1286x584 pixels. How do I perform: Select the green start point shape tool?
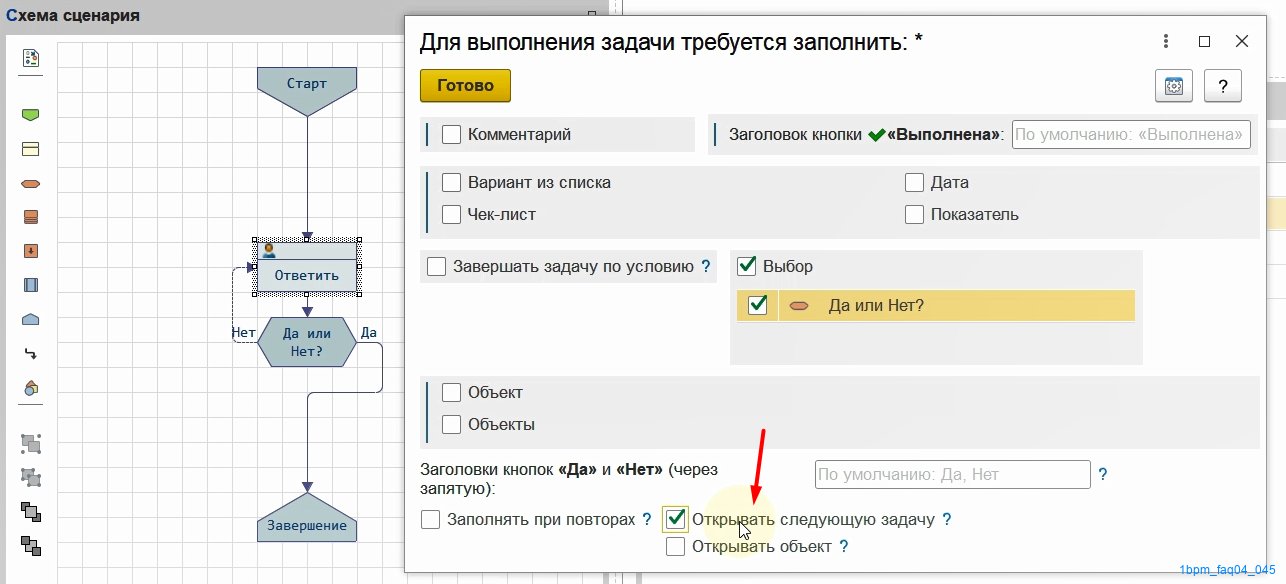30,115
